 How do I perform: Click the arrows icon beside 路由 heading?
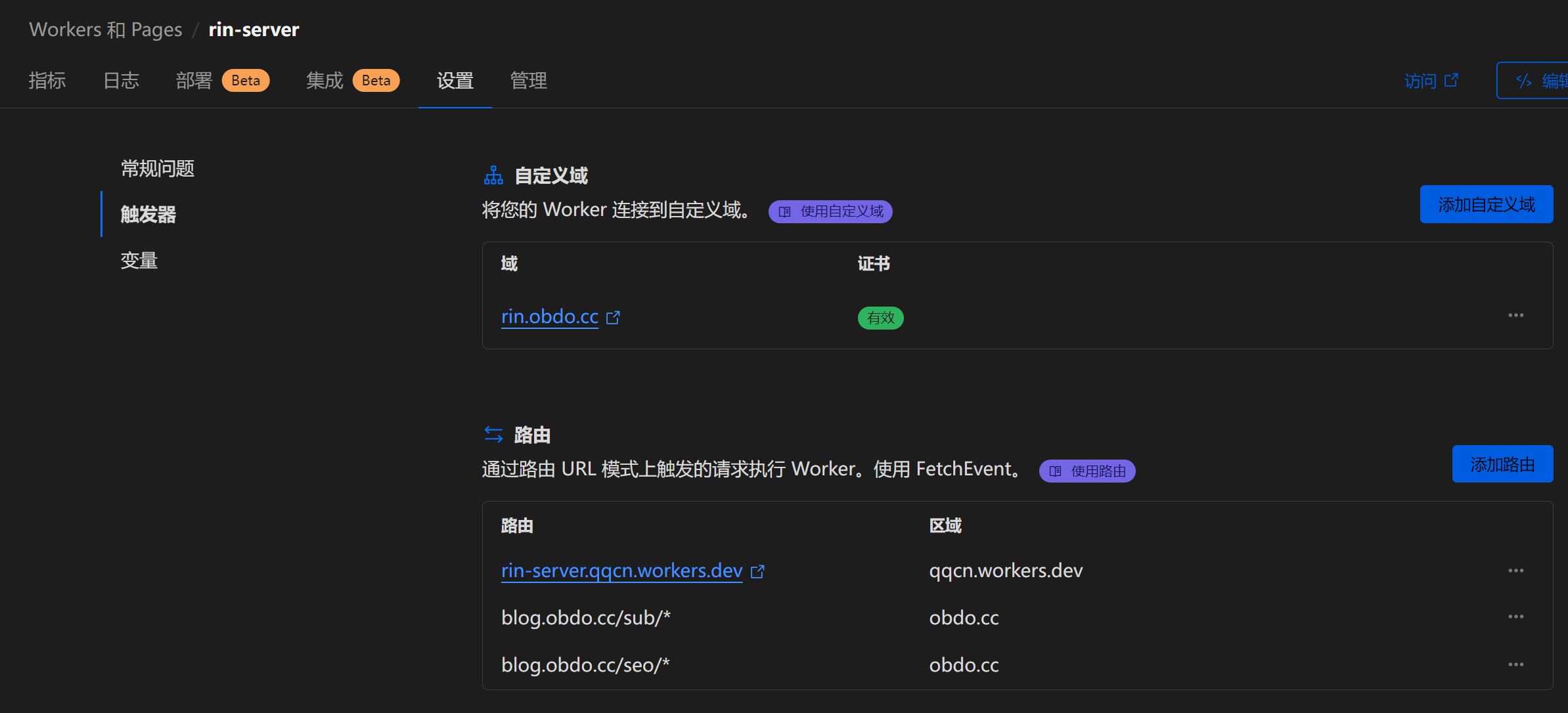coord(494,434)
